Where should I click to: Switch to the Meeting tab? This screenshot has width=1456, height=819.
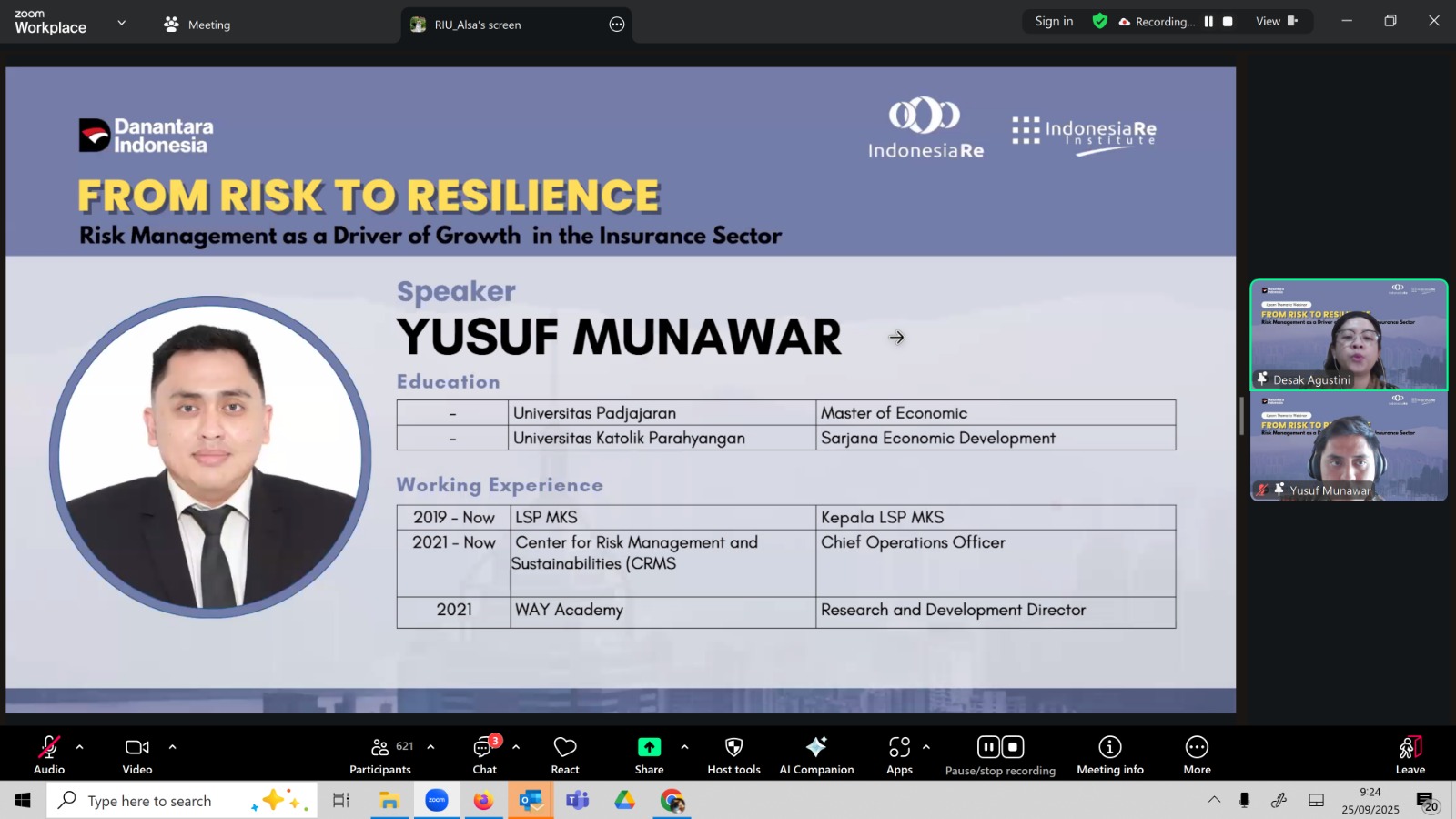click(197, 25)
